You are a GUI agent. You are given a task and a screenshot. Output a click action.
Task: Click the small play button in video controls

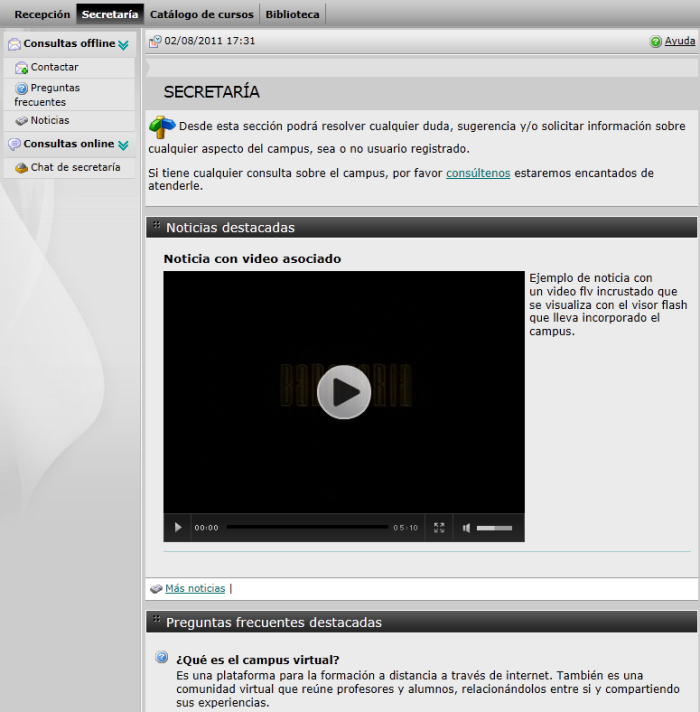point(178,527)
